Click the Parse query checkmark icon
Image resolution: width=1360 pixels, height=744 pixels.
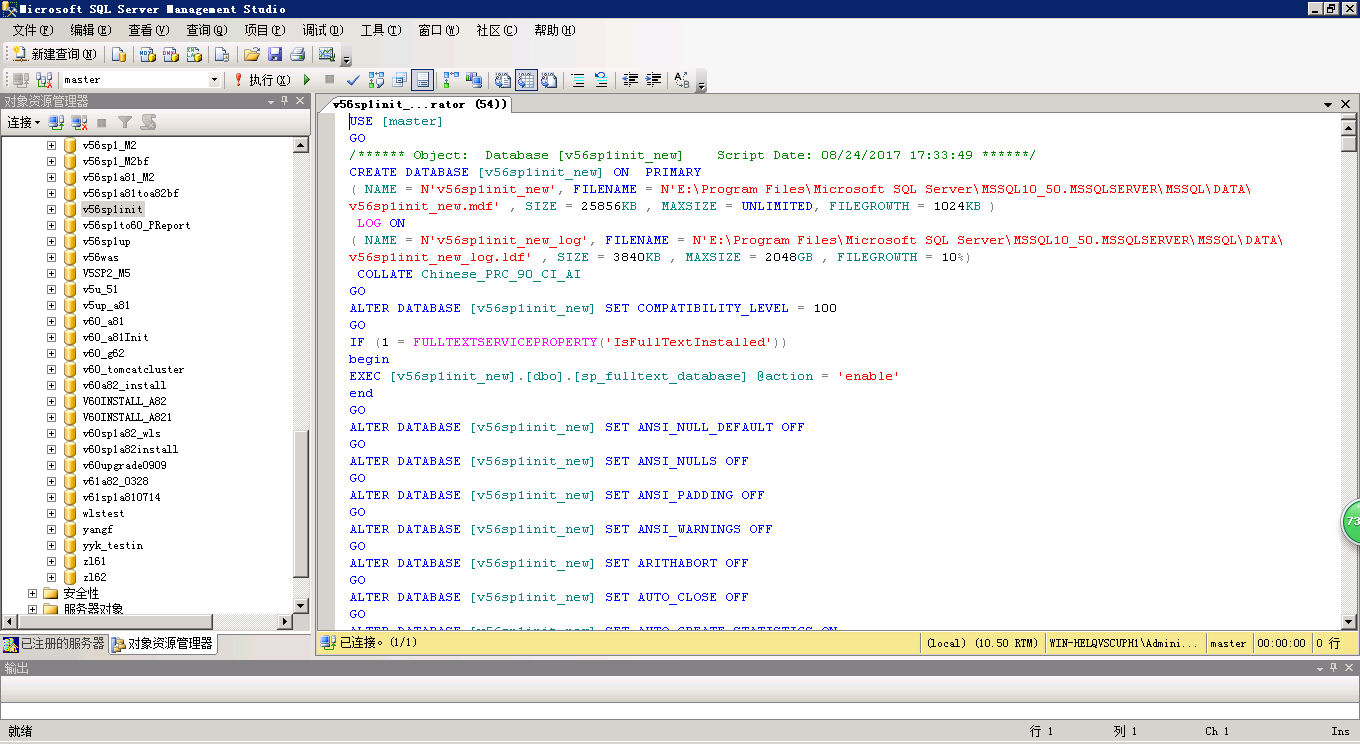(x=353, y=80)
